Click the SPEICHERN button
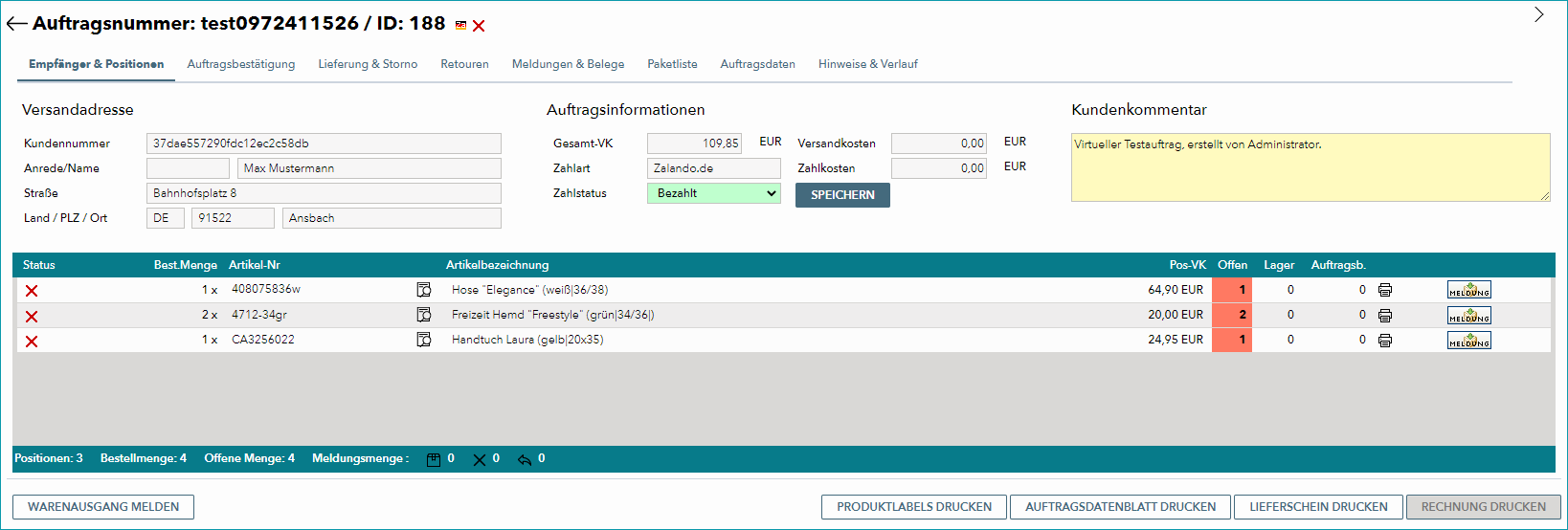This screenshot has height=530, width=1568. (842, 194)
